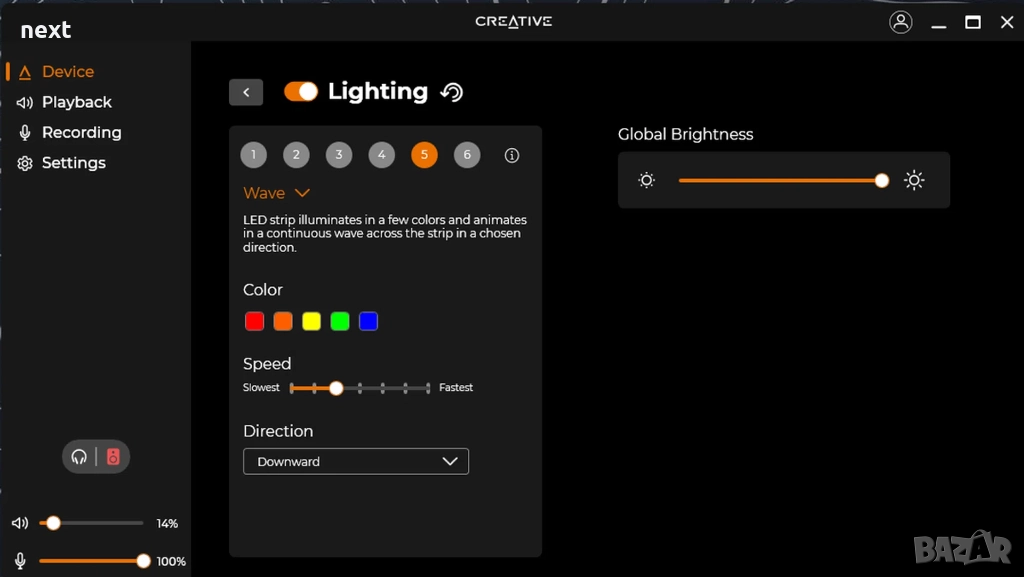Viewport: 1024px width, 577px height.
Task: Switch output to headphones icon
Action: point(79,457)
